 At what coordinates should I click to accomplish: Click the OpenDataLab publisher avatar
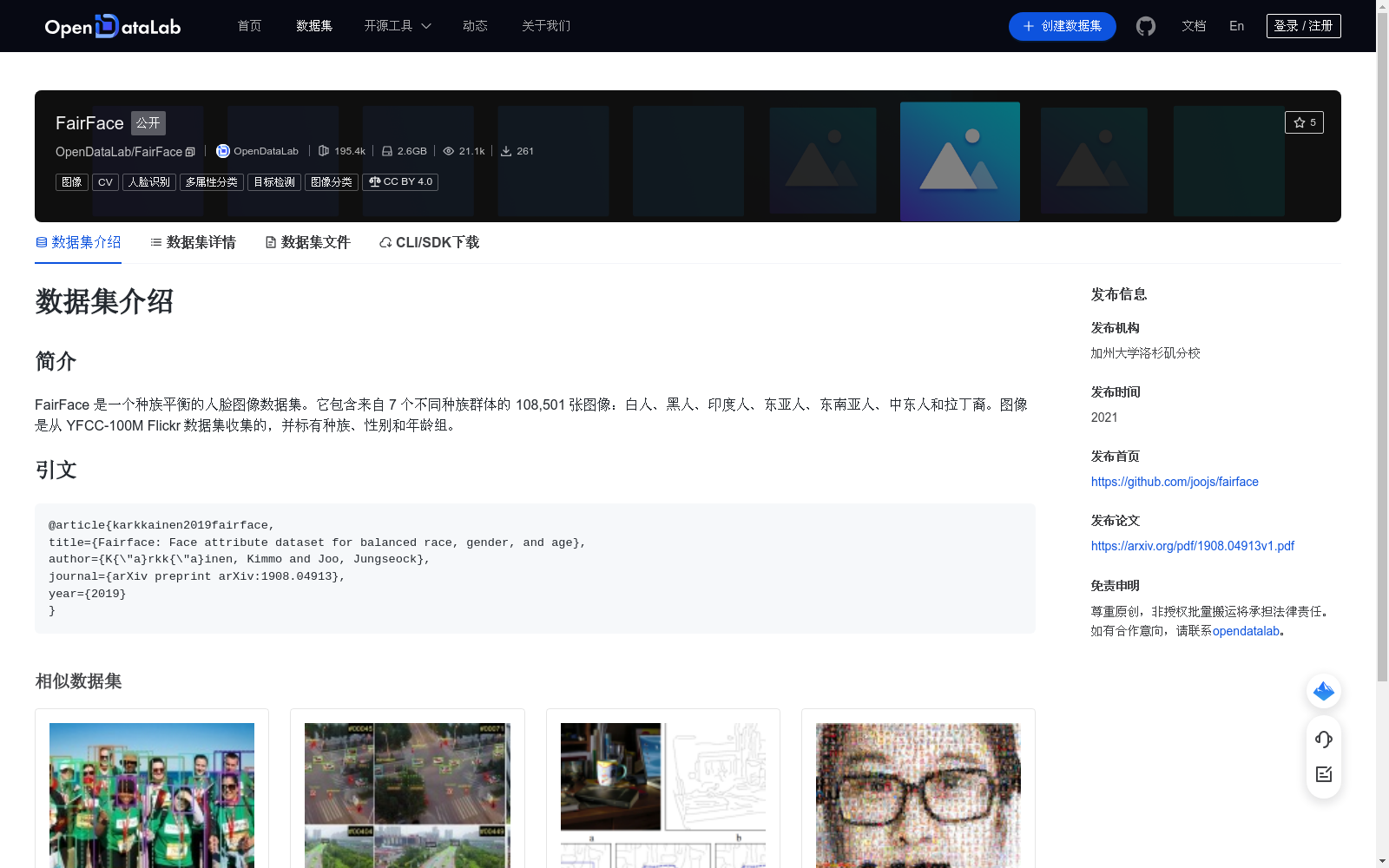click(222, 151)
